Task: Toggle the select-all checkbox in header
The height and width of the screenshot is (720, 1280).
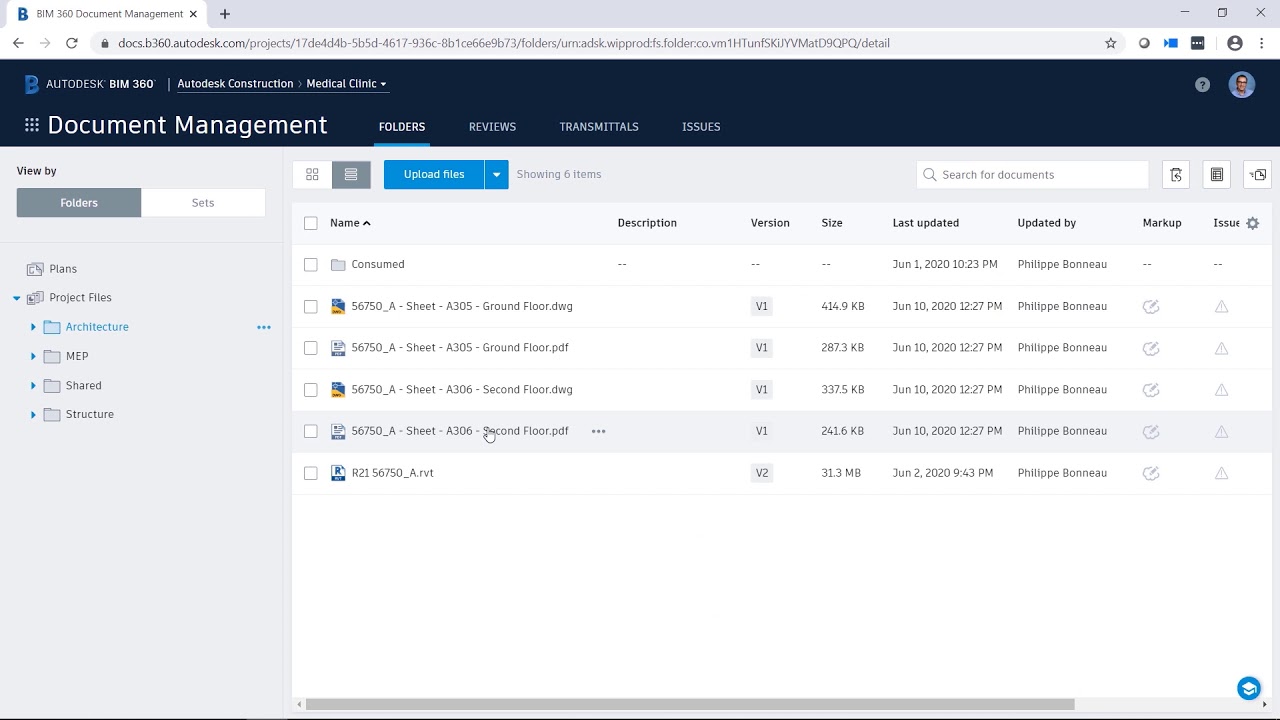Action: (x=311, y=223)
